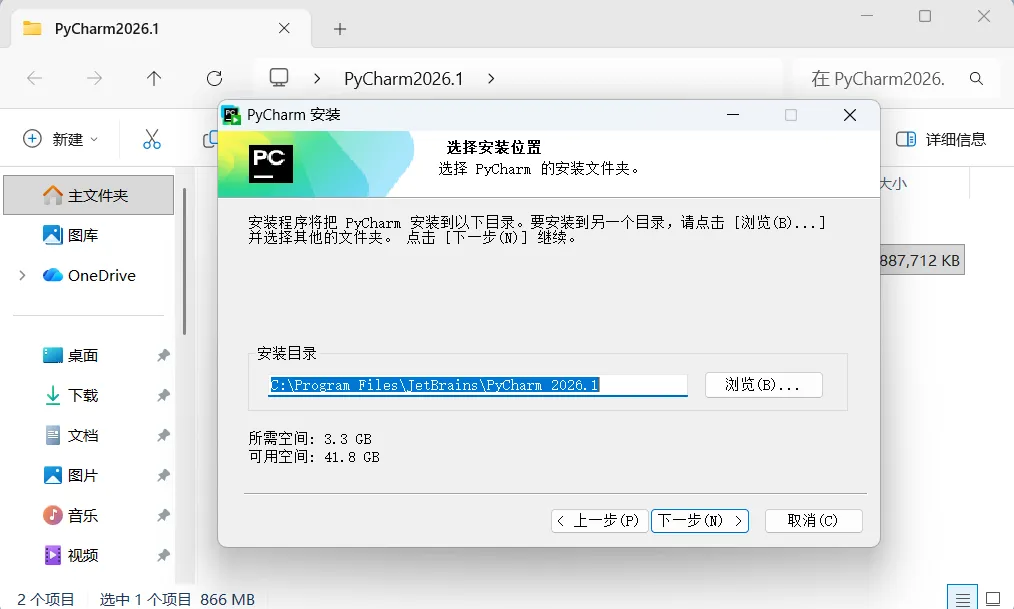Select the file row showing 887,712 KB
The image size is (1014, 609).
pos(921,260)
